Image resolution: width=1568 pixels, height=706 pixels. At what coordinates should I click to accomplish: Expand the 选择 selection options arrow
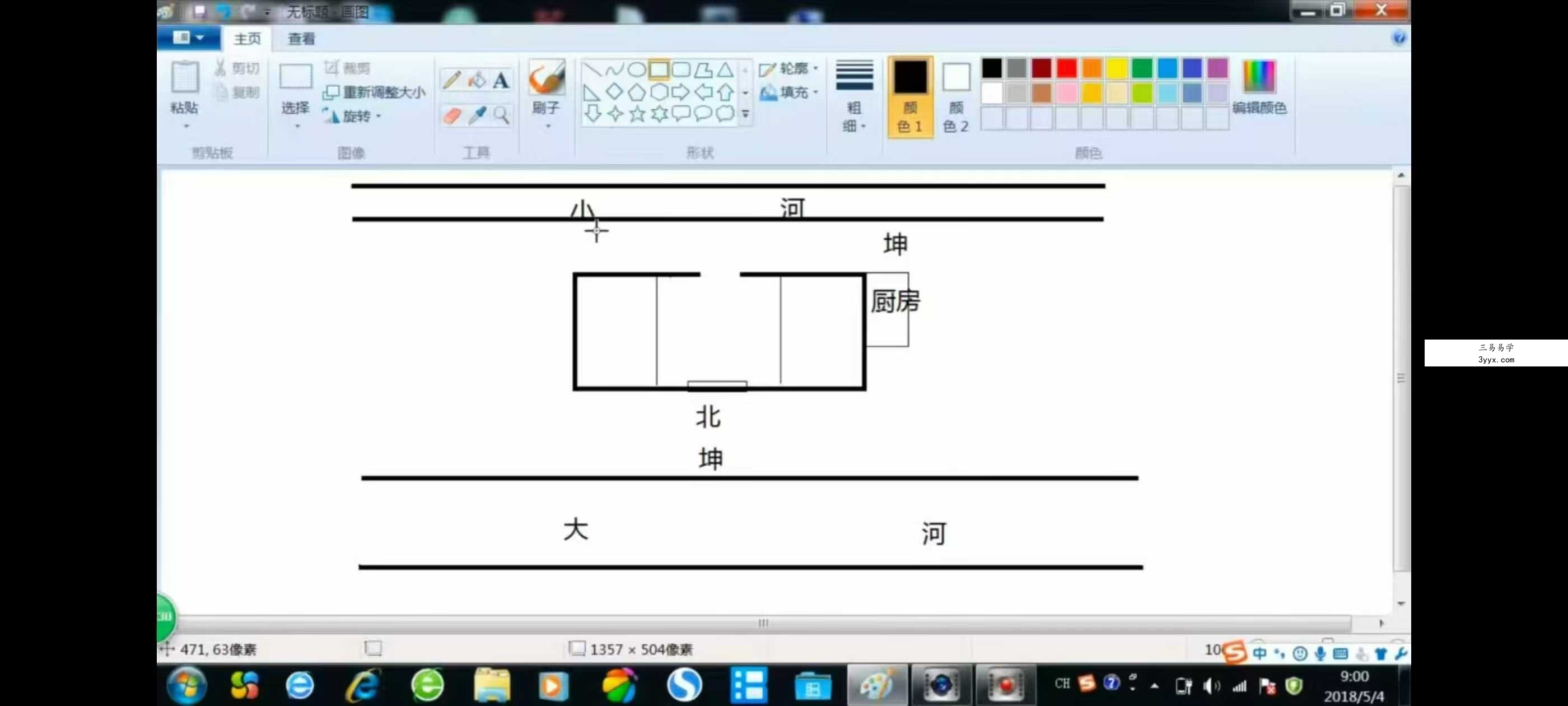[x=297, y=126]
